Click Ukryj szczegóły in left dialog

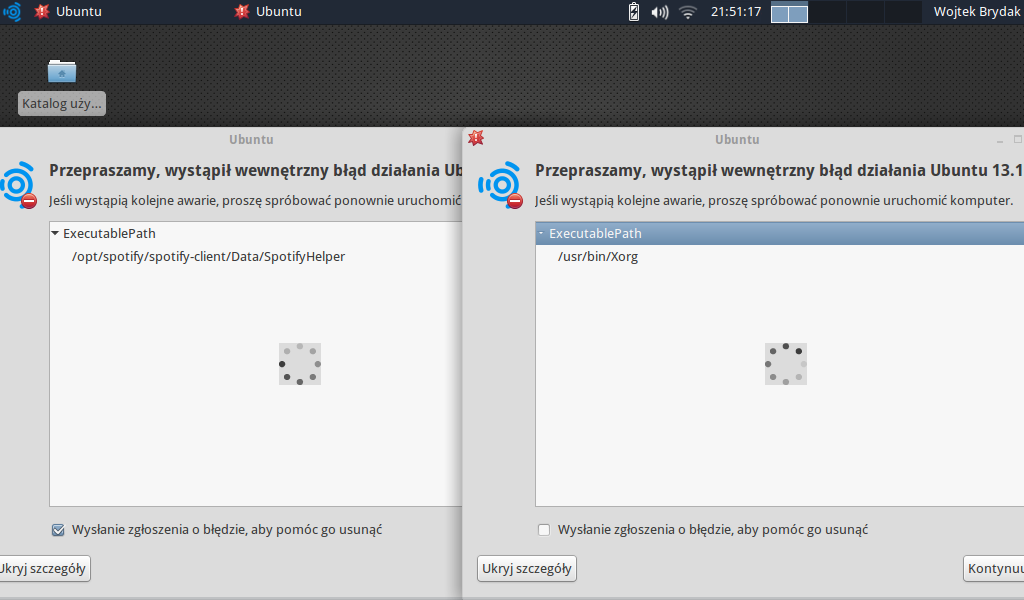[43, 569]
